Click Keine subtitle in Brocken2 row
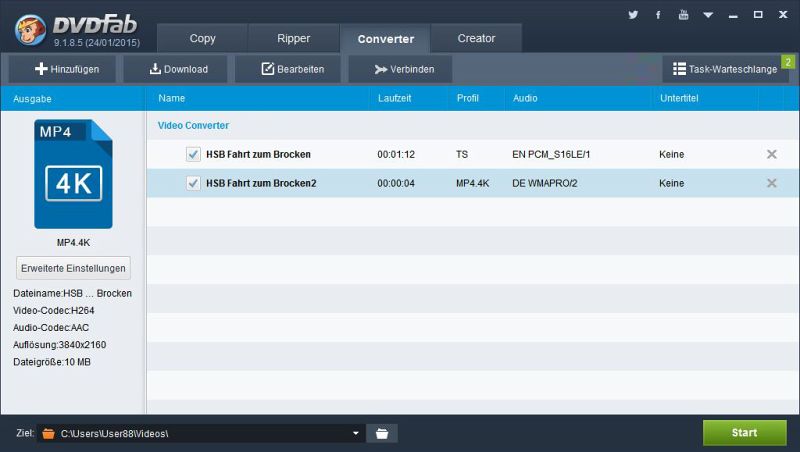Viewport: 800px width, 452px height. coord(671,183)
